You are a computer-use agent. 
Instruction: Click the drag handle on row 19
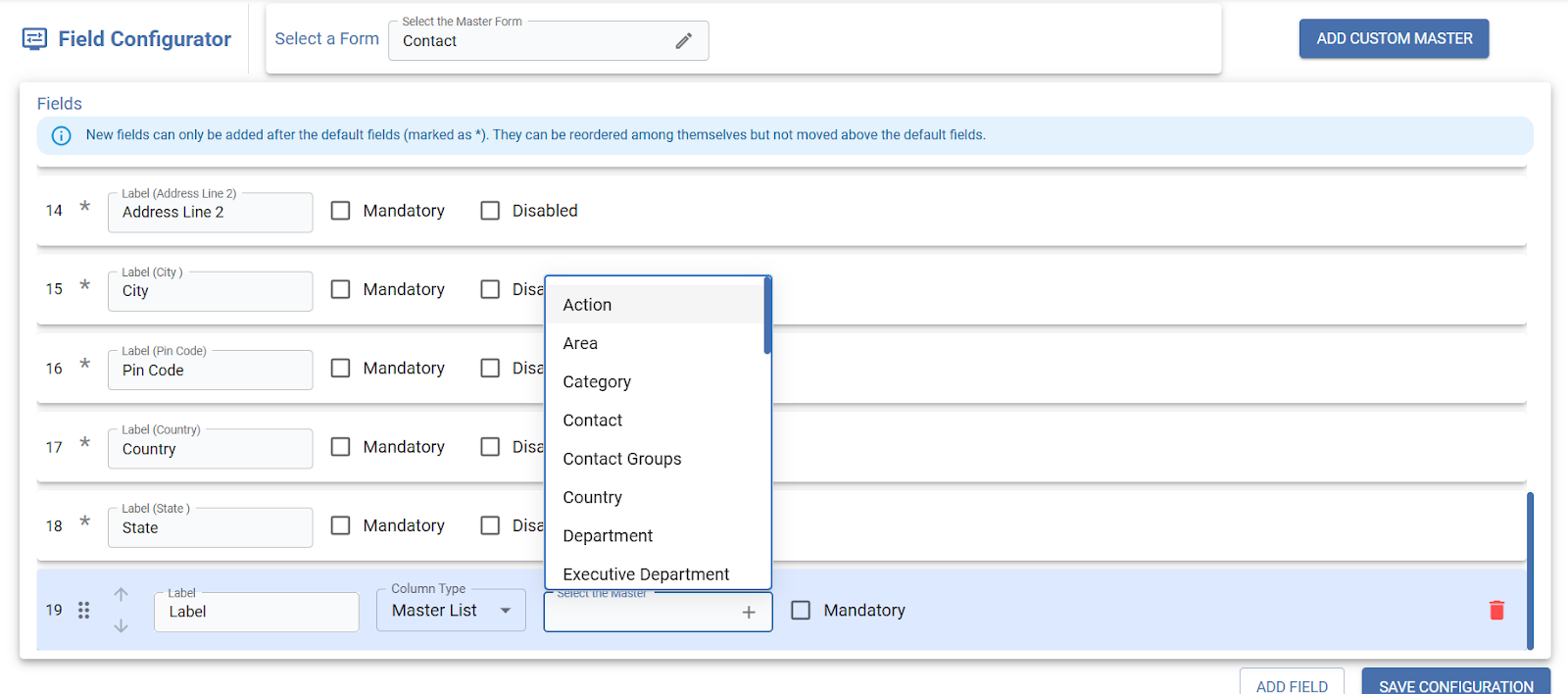point(84,611)
